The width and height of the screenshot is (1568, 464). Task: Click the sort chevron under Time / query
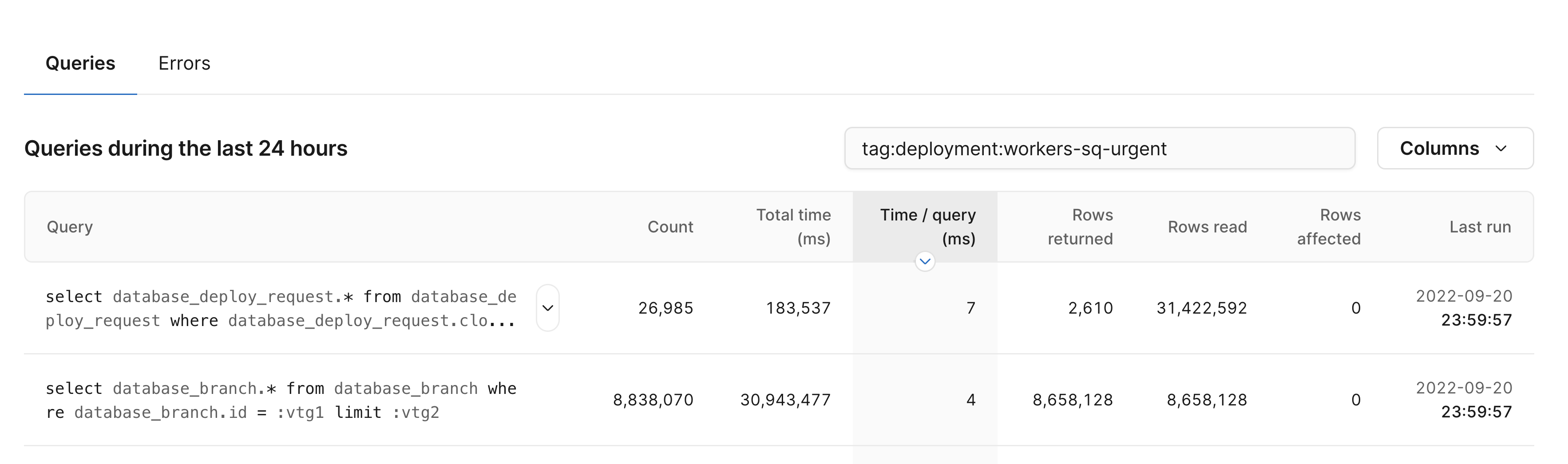925,260
